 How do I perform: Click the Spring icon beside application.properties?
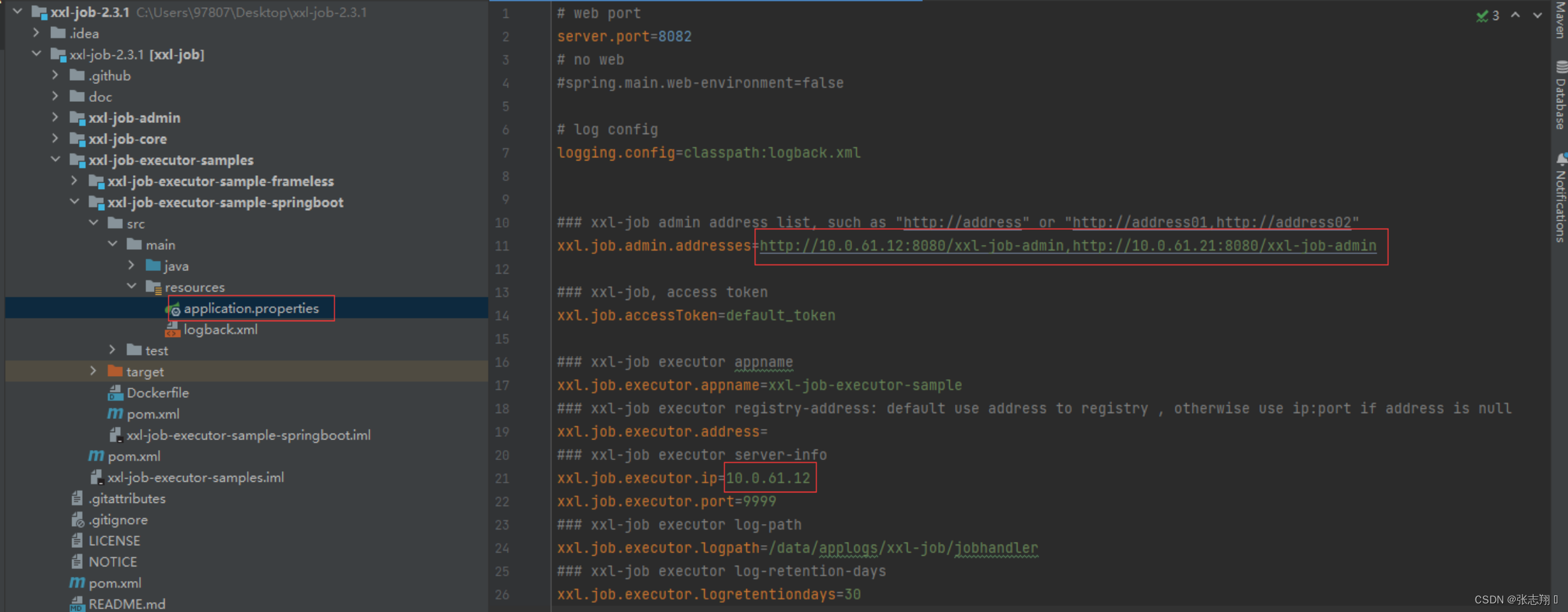pos(173,309)
